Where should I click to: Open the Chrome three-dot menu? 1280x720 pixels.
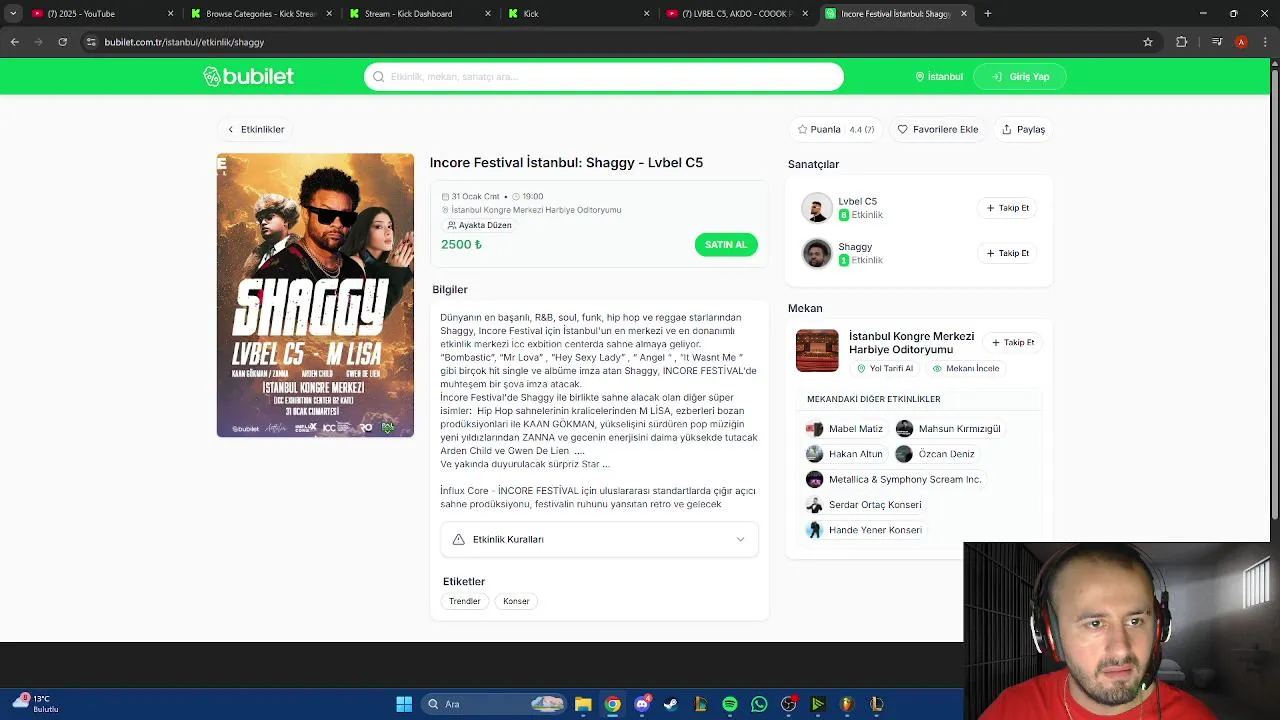(1264, 42)
